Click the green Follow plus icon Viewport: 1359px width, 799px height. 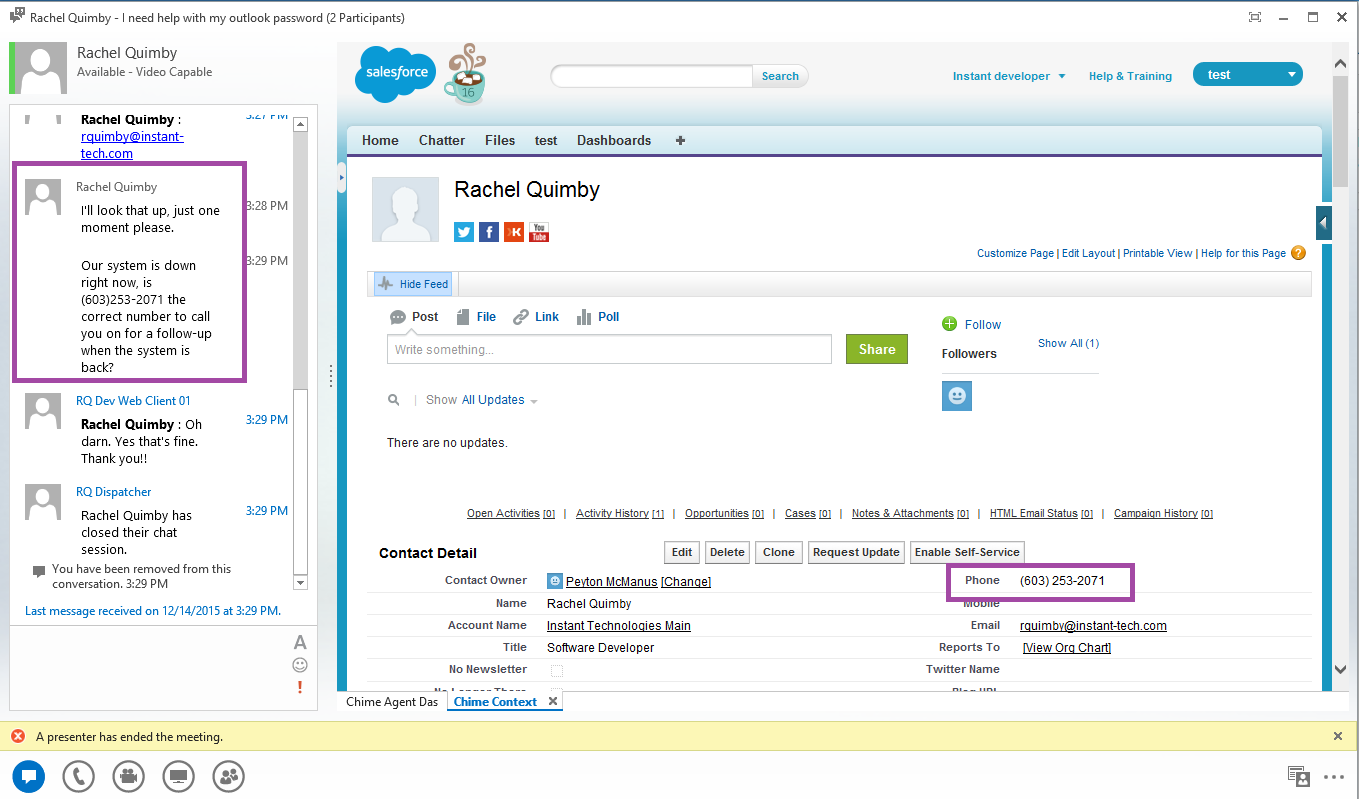(x=949, y=324)
